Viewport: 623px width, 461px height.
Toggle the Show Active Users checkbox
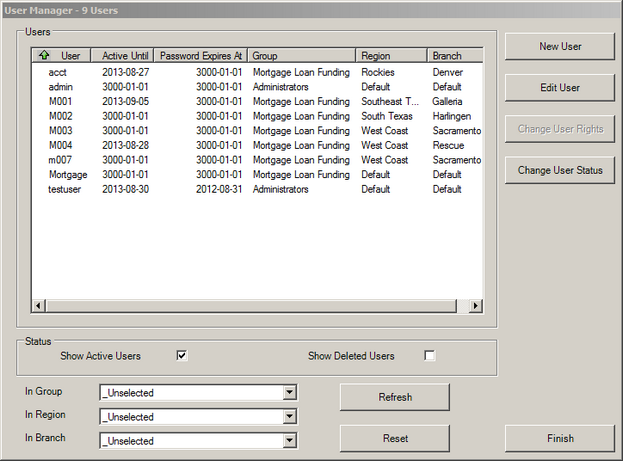click(182, 355)
